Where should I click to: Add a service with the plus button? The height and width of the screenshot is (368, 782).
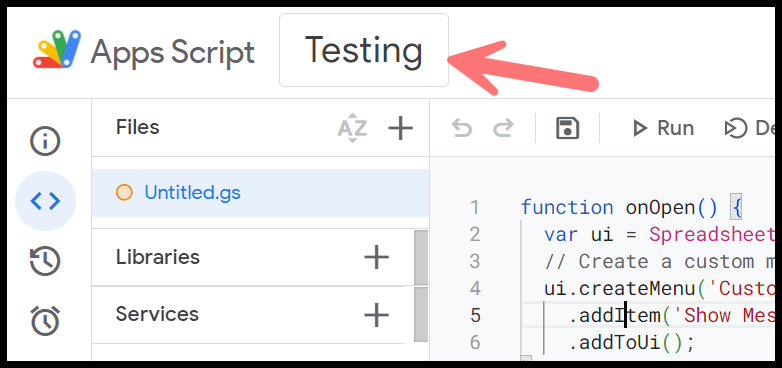pyautogui.click(x=376, y=314)
